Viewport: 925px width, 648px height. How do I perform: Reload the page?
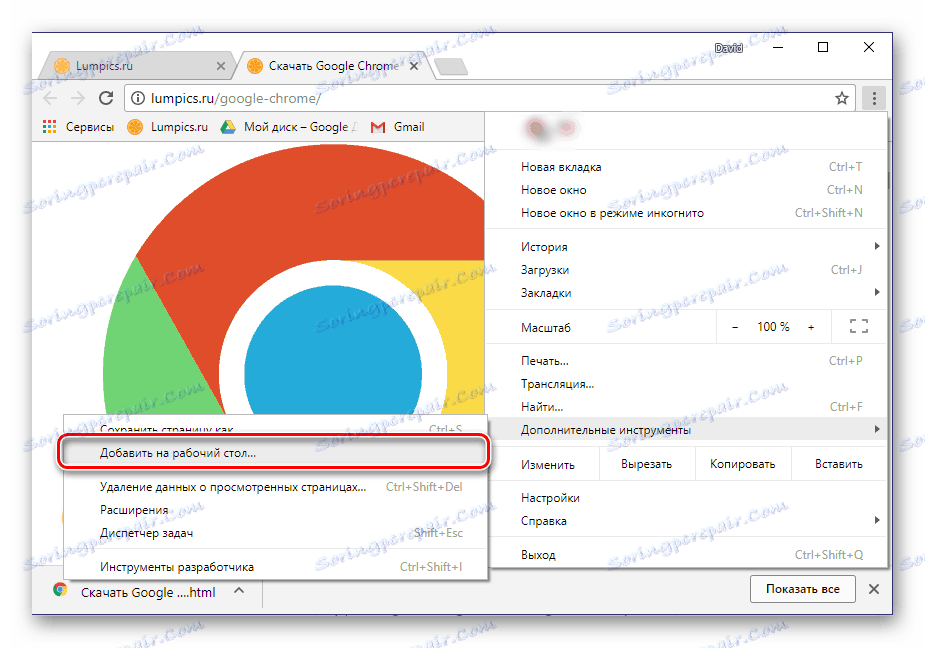[x=106, y=98]
